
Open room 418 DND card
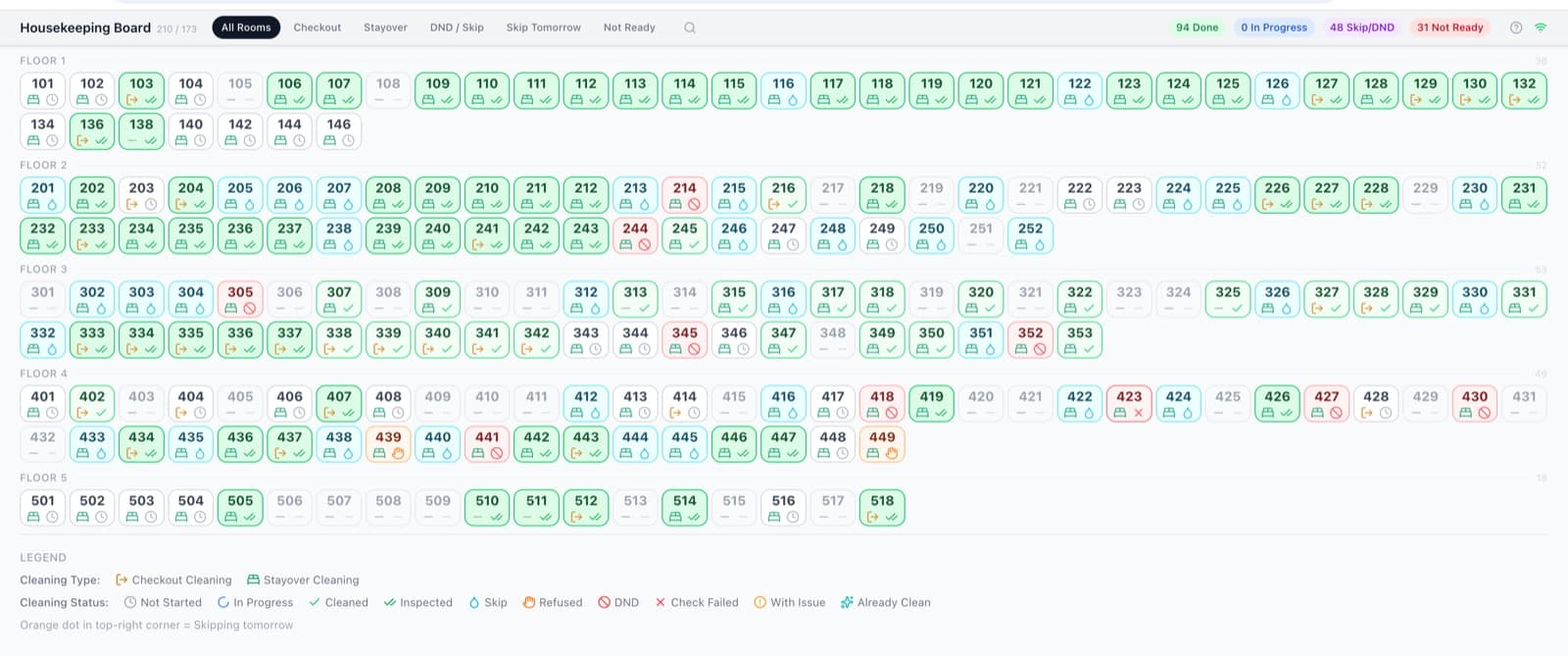coord(882,404)
